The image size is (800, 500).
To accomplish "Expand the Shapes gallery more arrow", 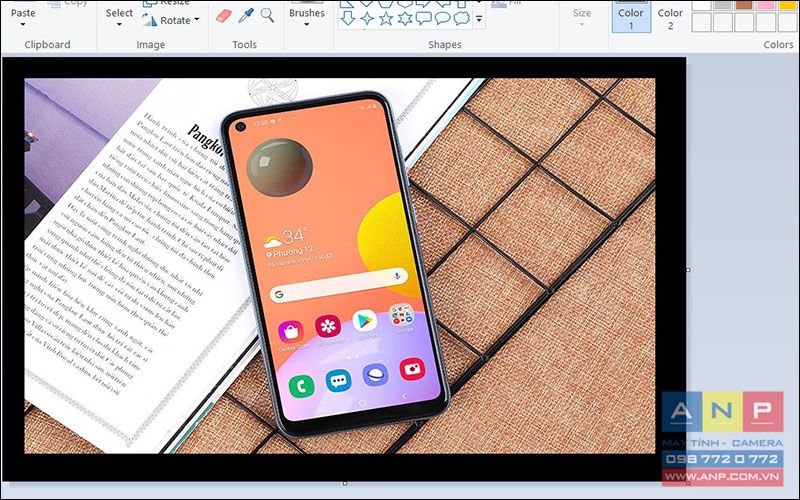I will tap(479, 19).
